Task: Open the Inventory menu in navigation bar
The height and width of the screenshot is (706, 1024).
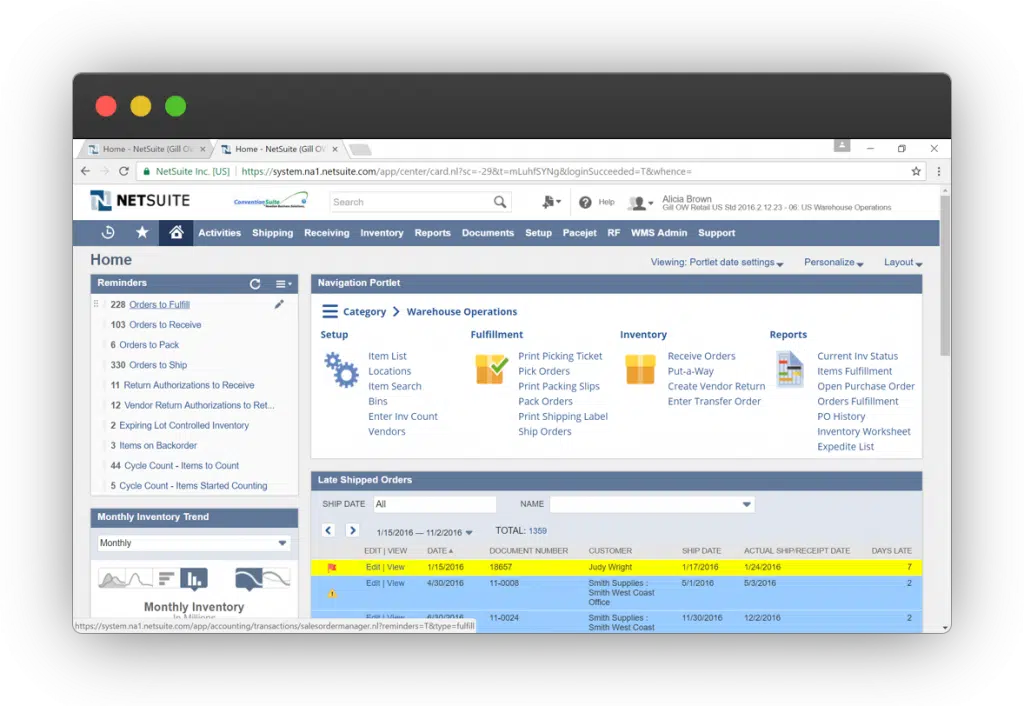Action: [x=382, y=233]
